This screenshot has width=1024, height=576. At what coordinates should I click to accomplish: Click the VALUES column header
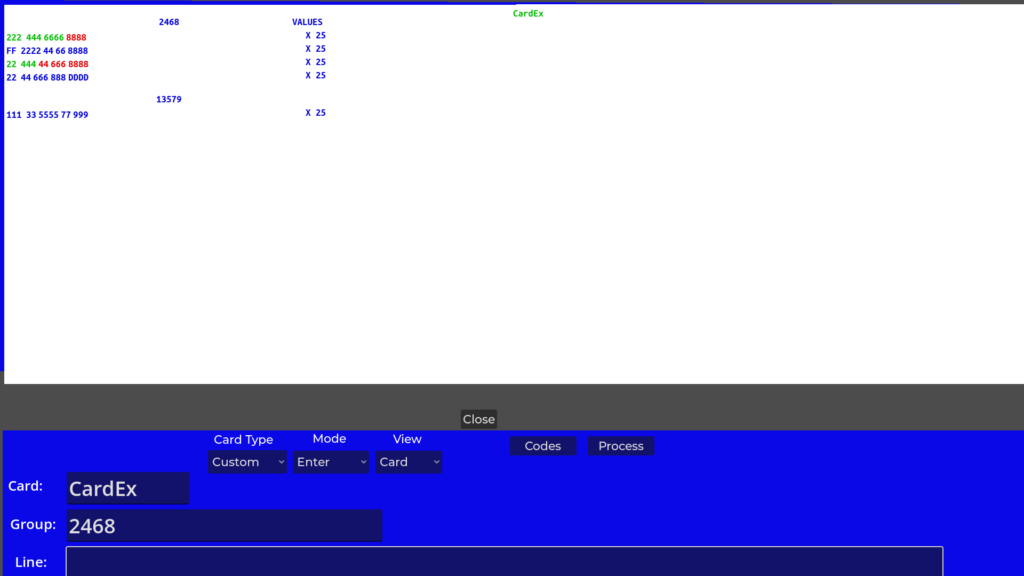click(307, 22)
